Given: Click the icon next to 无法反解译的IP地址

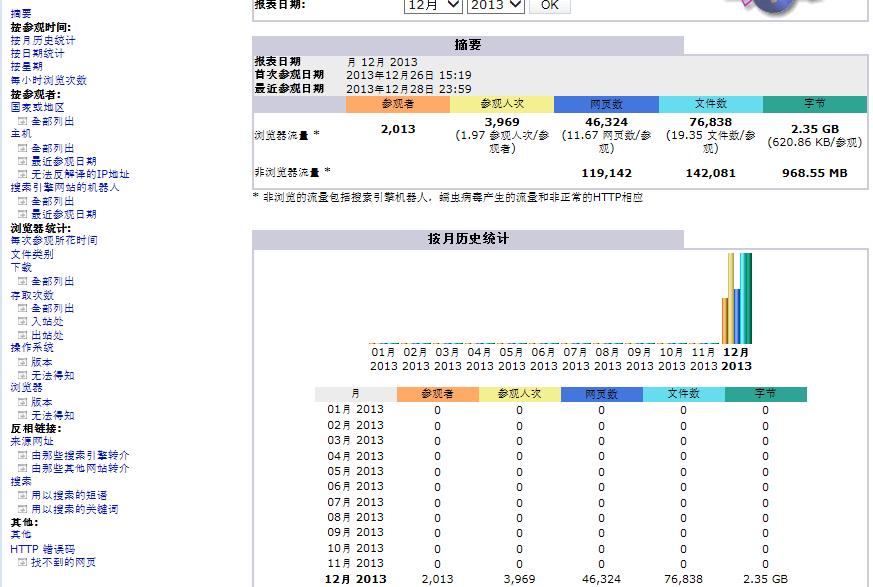Looking at the screenshot, I should coord(22,174).
